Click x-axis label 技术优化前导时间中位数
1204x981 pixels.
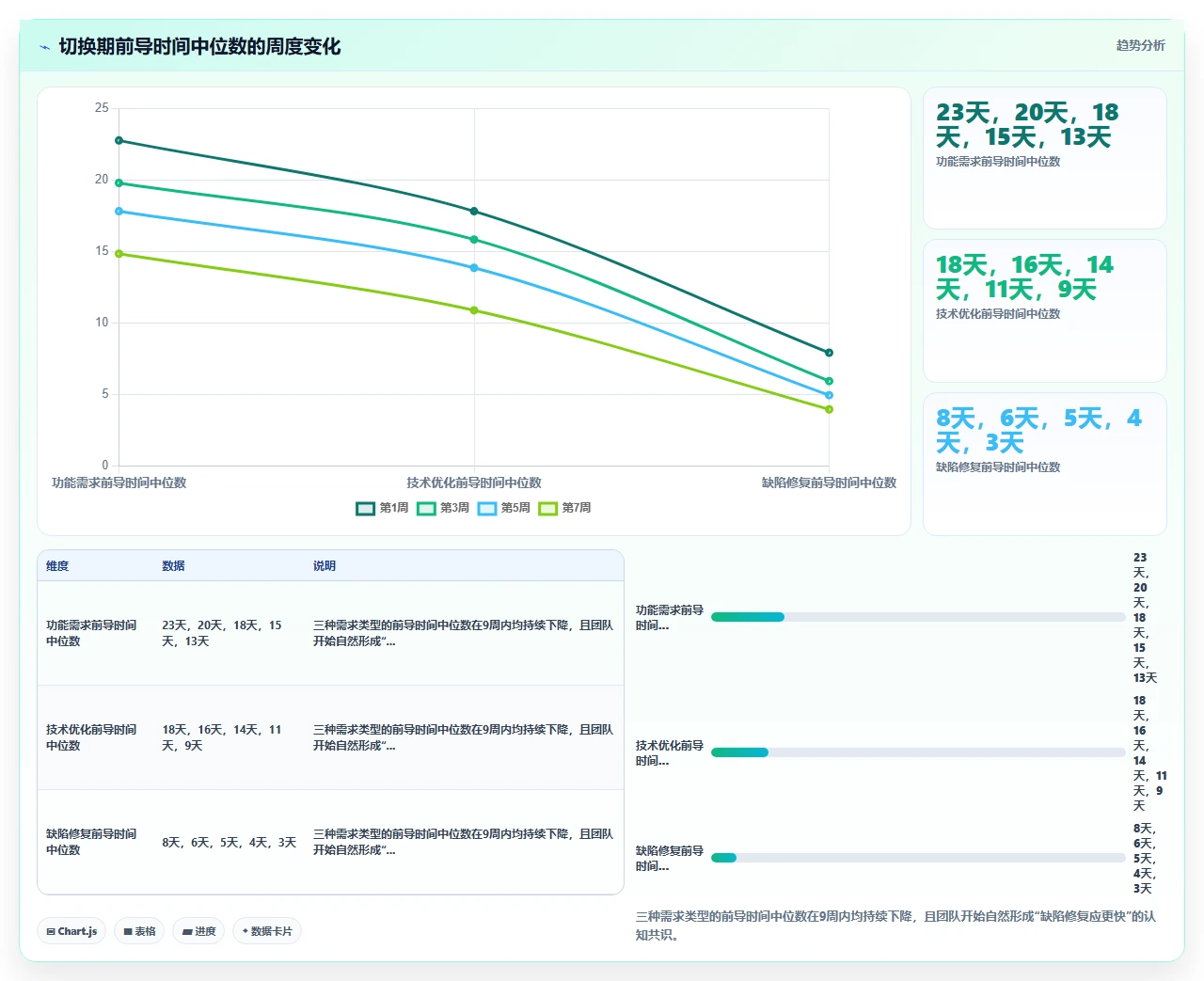tap(474, 483)
